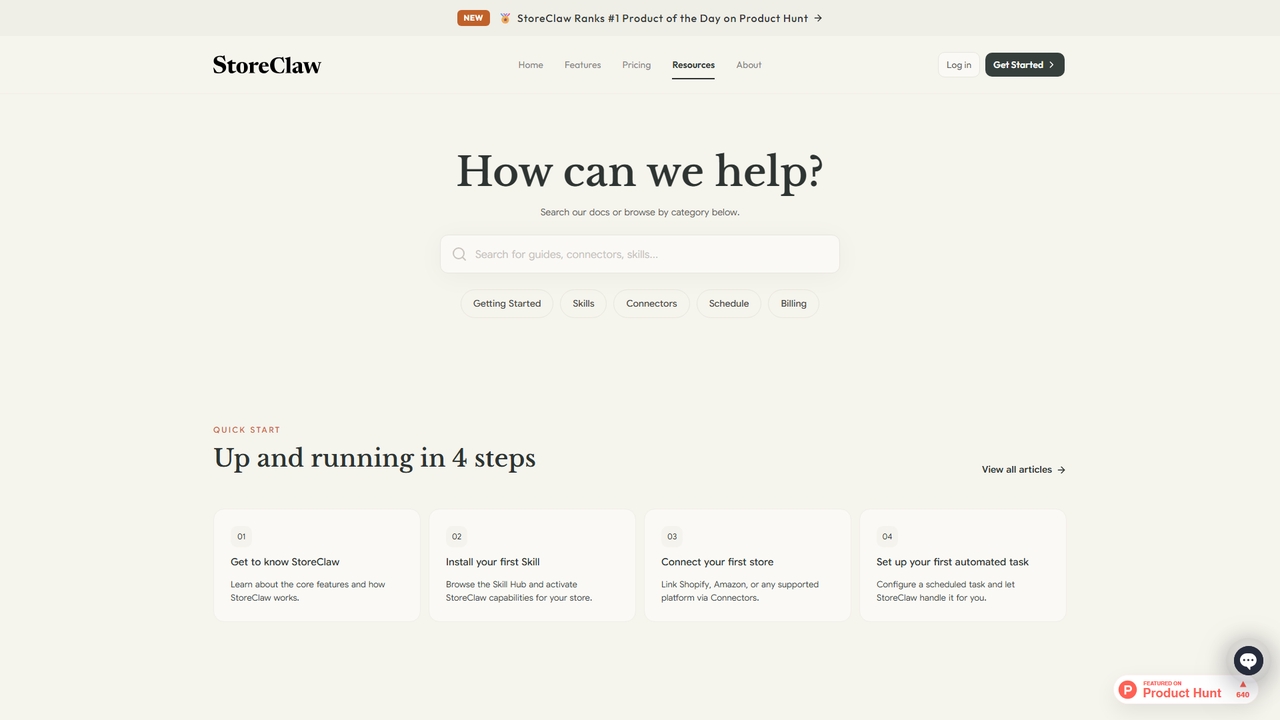Click the 'Up and running in 4 steps' heading
This screenshot has width=1280, height=720.
[x=375, y=459]
